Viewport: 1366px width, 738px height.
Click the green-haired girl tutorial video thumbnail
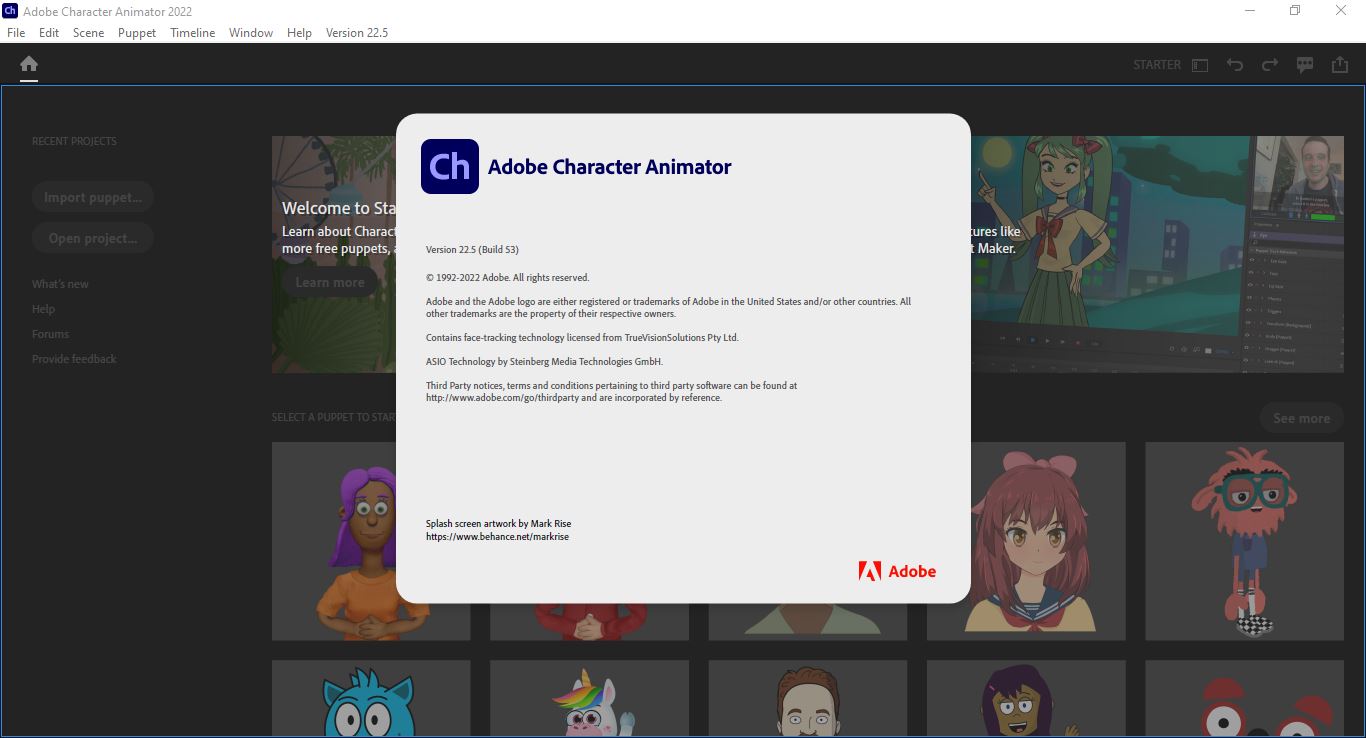(x=1157, y=254)
